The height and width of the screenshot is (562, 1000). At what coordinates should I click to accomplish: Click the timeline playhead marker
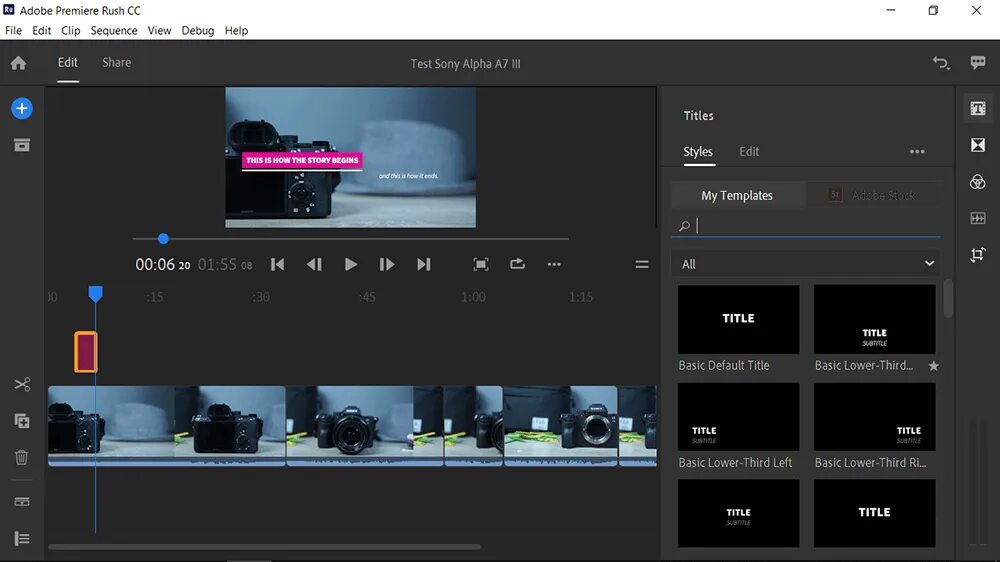pyautogui.click(x=96, y=293)
